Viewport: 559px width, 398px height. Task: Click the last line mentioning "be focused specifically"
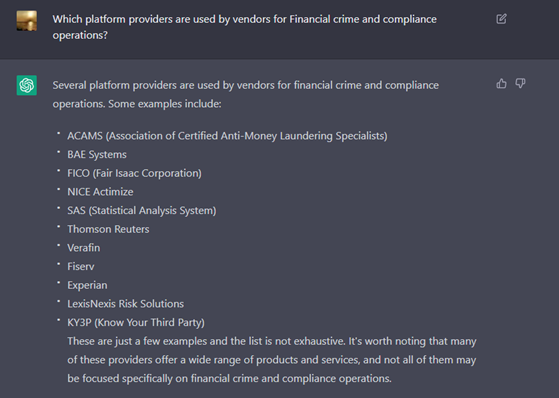[229, 378]
